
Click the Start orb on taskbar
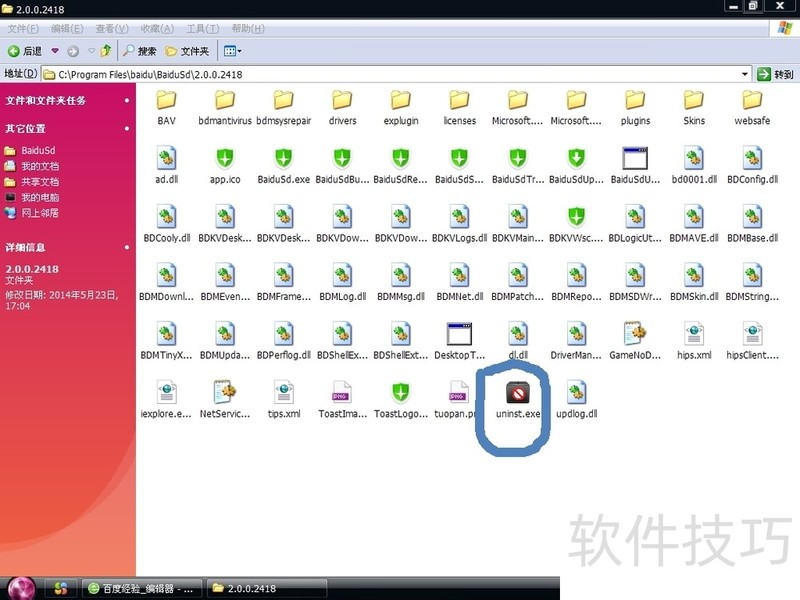pyautogui.click(x=20, y=588)
